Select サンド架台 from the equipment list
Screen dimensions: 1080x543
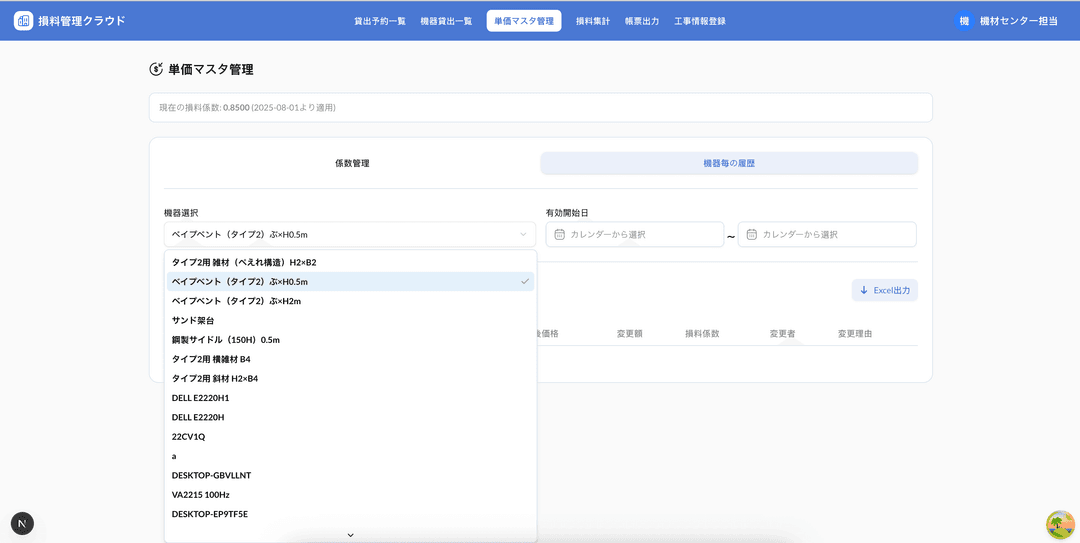(193, 320)
